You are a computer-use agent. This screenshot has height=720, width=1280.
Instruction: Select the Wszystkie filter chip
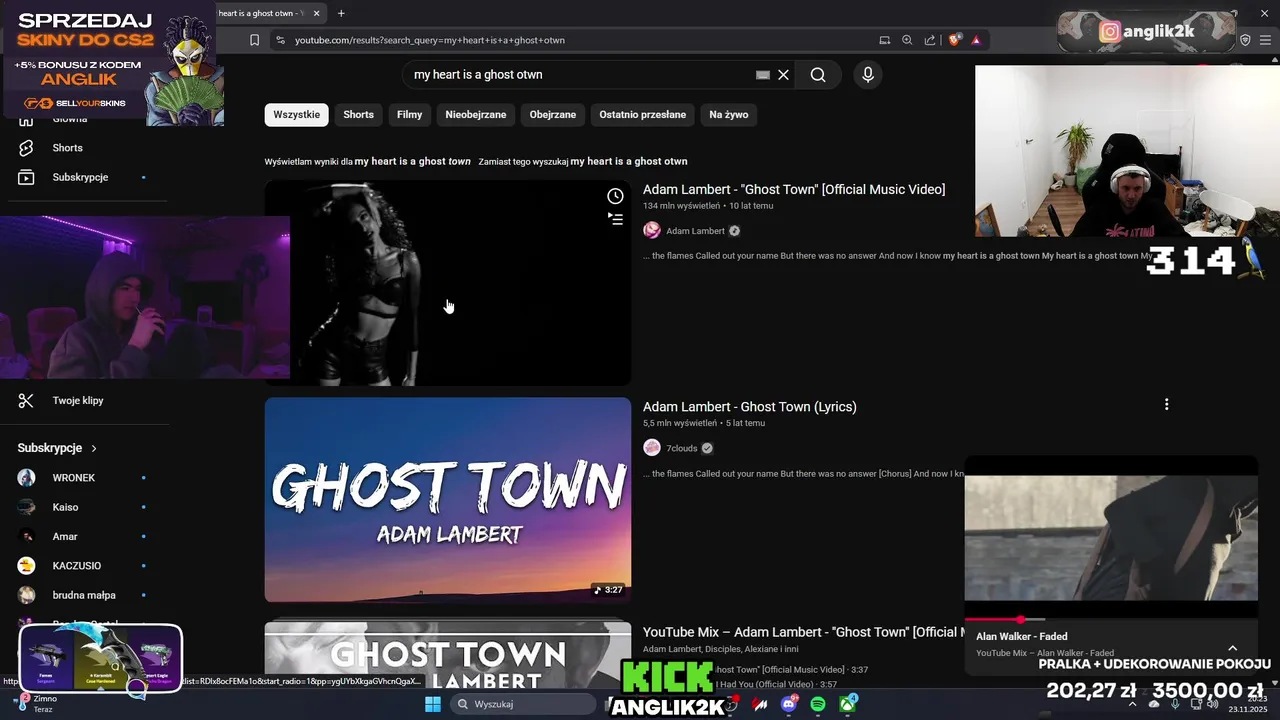point(297,115)
